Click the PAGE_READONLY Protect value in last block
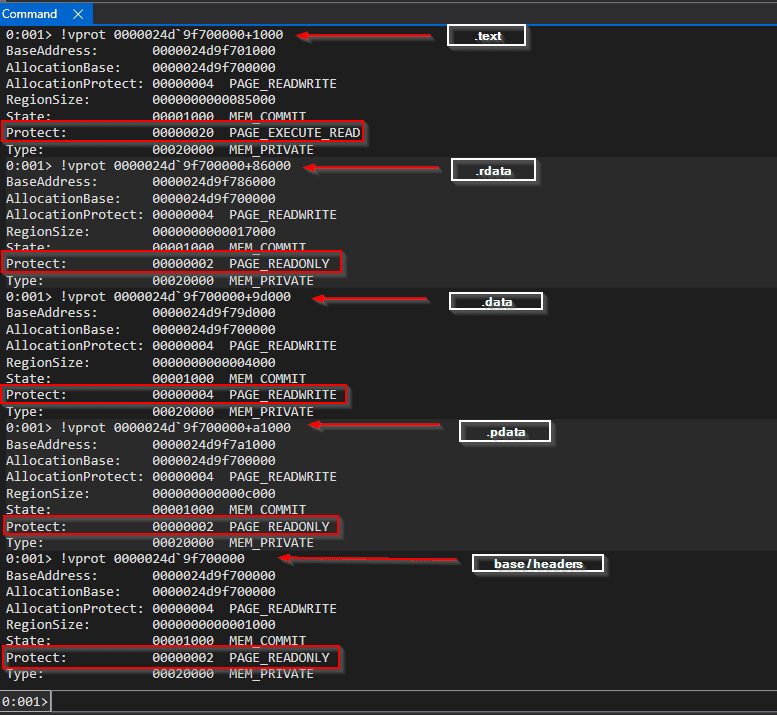The width and height of the screenshot is (777, 715). (279, 658)
